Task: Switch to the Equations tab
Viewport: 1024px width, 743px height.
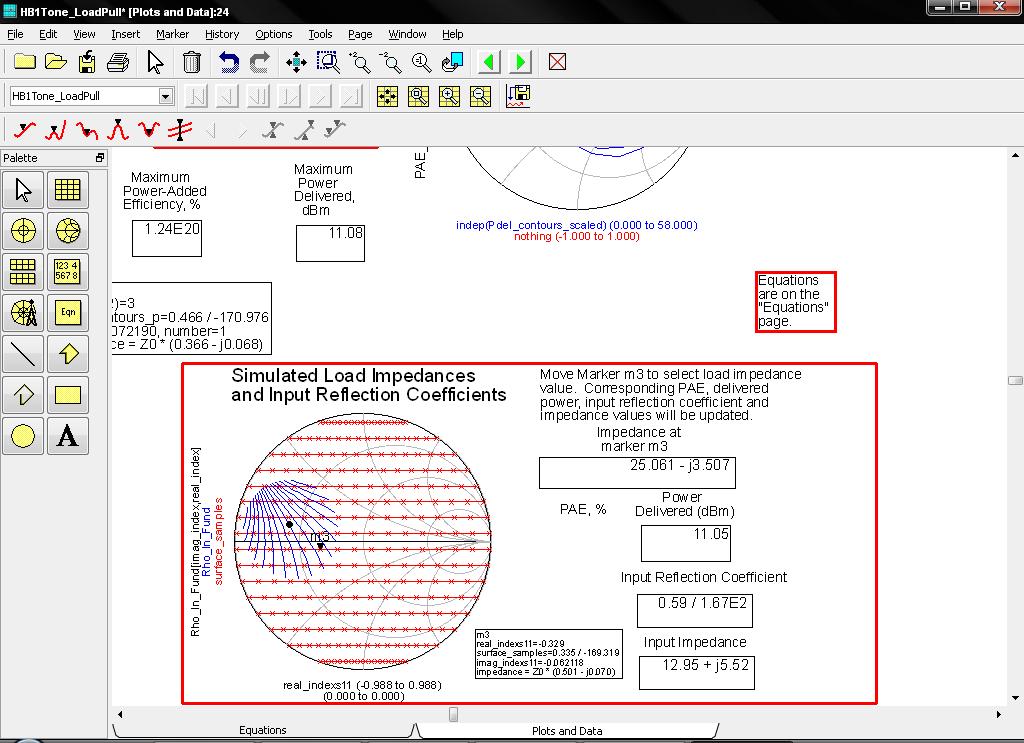Action: (x=263, y=730)
